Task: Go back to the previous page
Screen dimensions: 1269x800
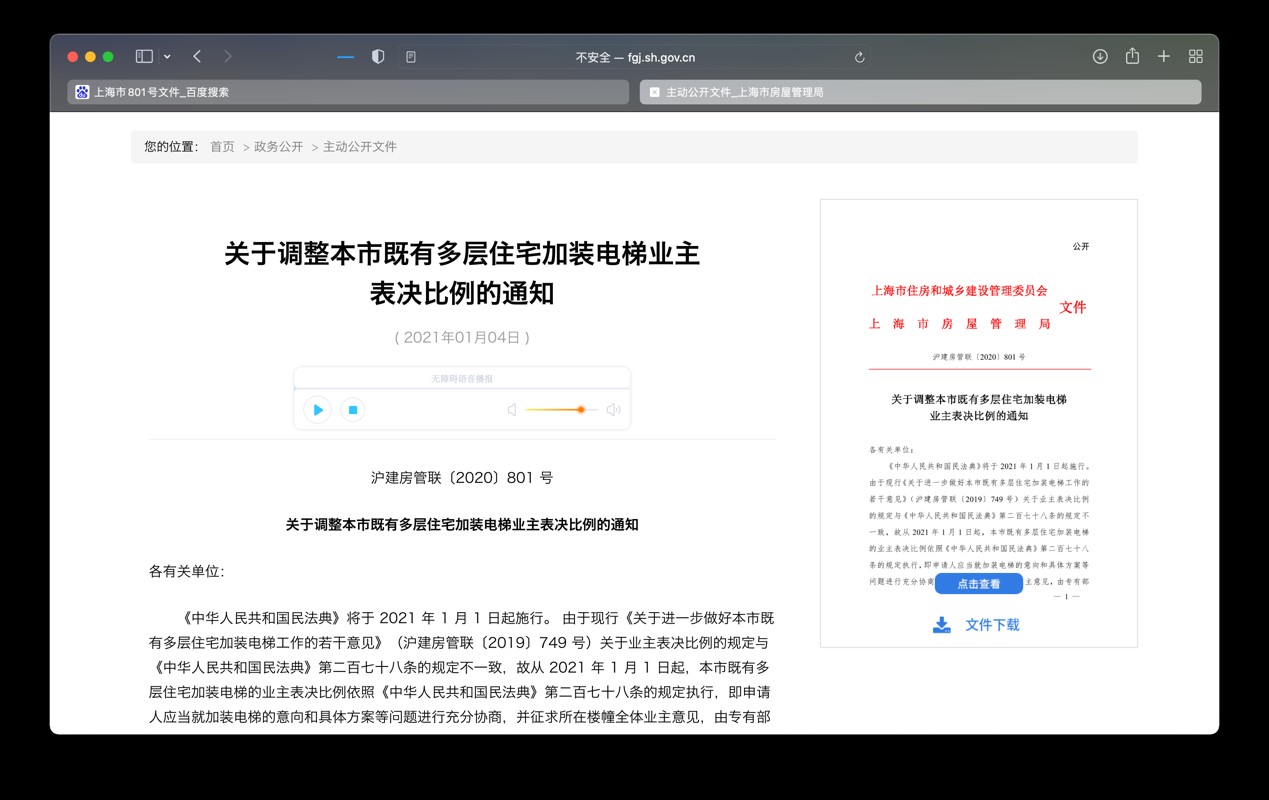Action: (197, 57)
